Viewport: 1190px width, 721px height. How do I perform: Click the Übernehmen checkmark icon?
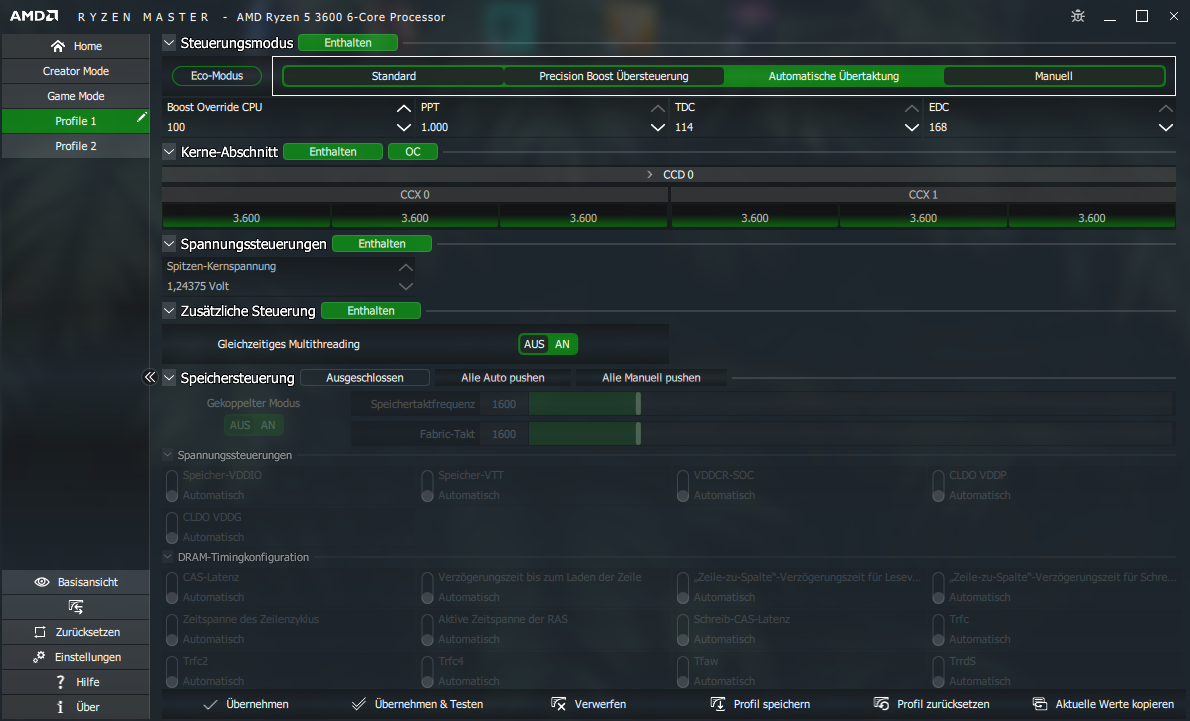tap(210, 704)
